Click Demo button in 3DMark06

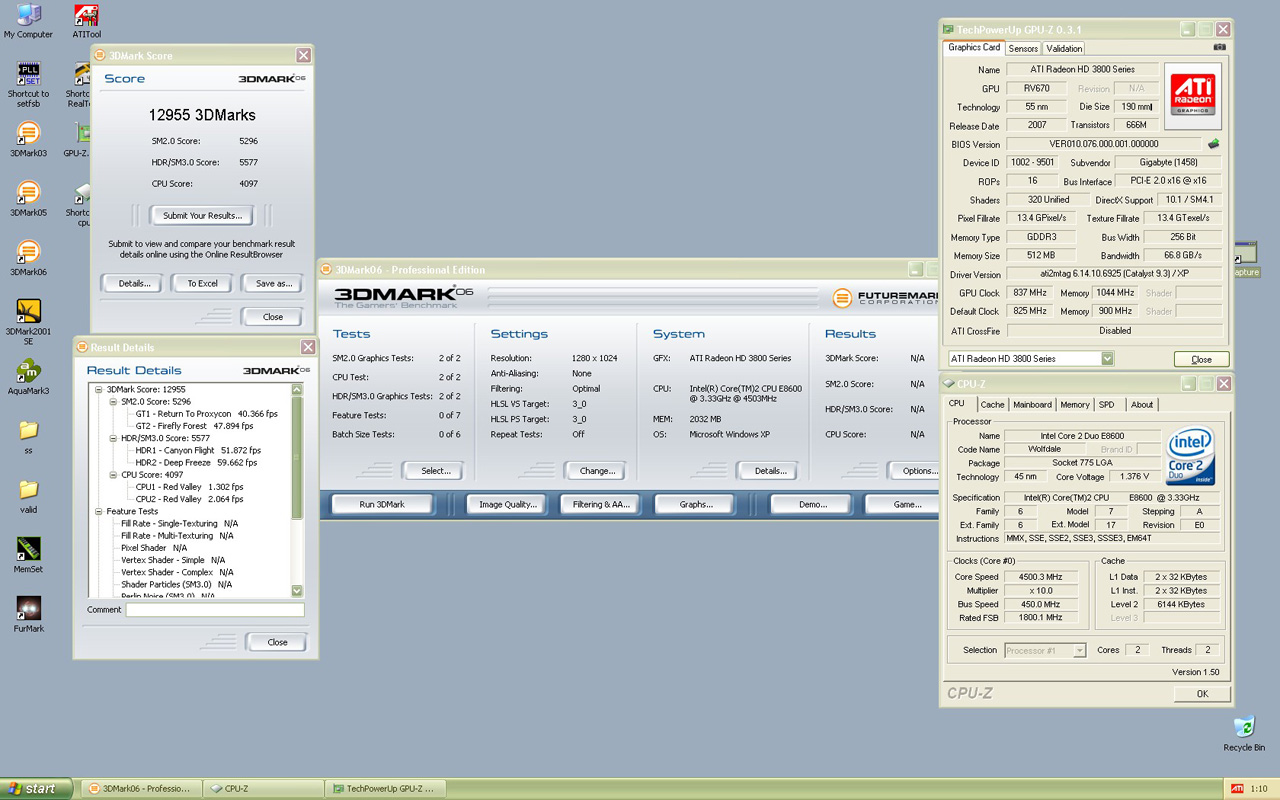813,504
